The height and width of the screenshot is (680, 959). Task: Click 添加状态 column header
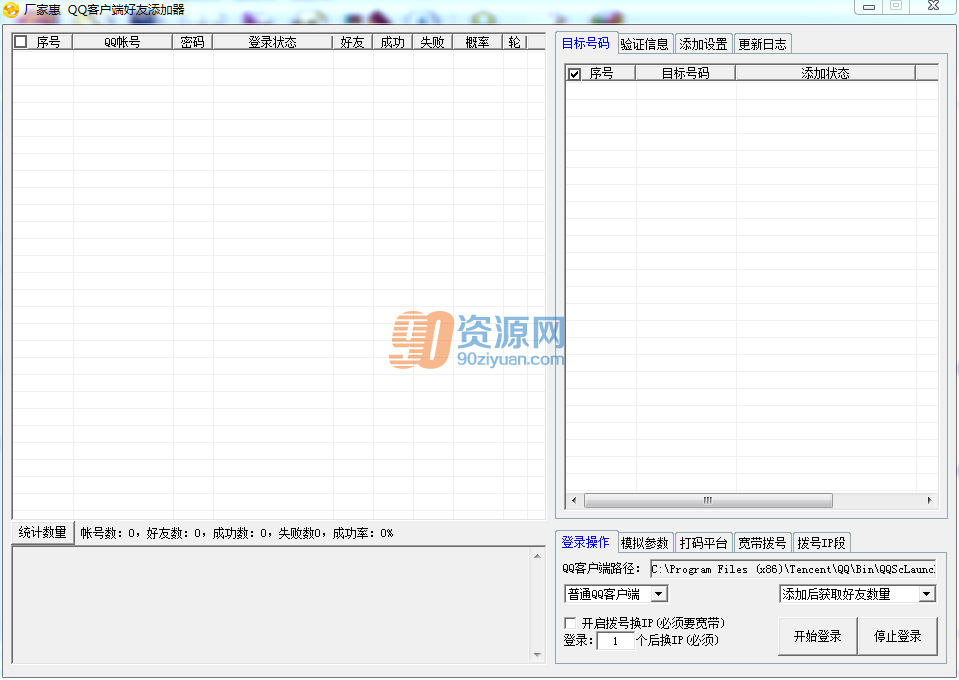[x=826, y=73]
